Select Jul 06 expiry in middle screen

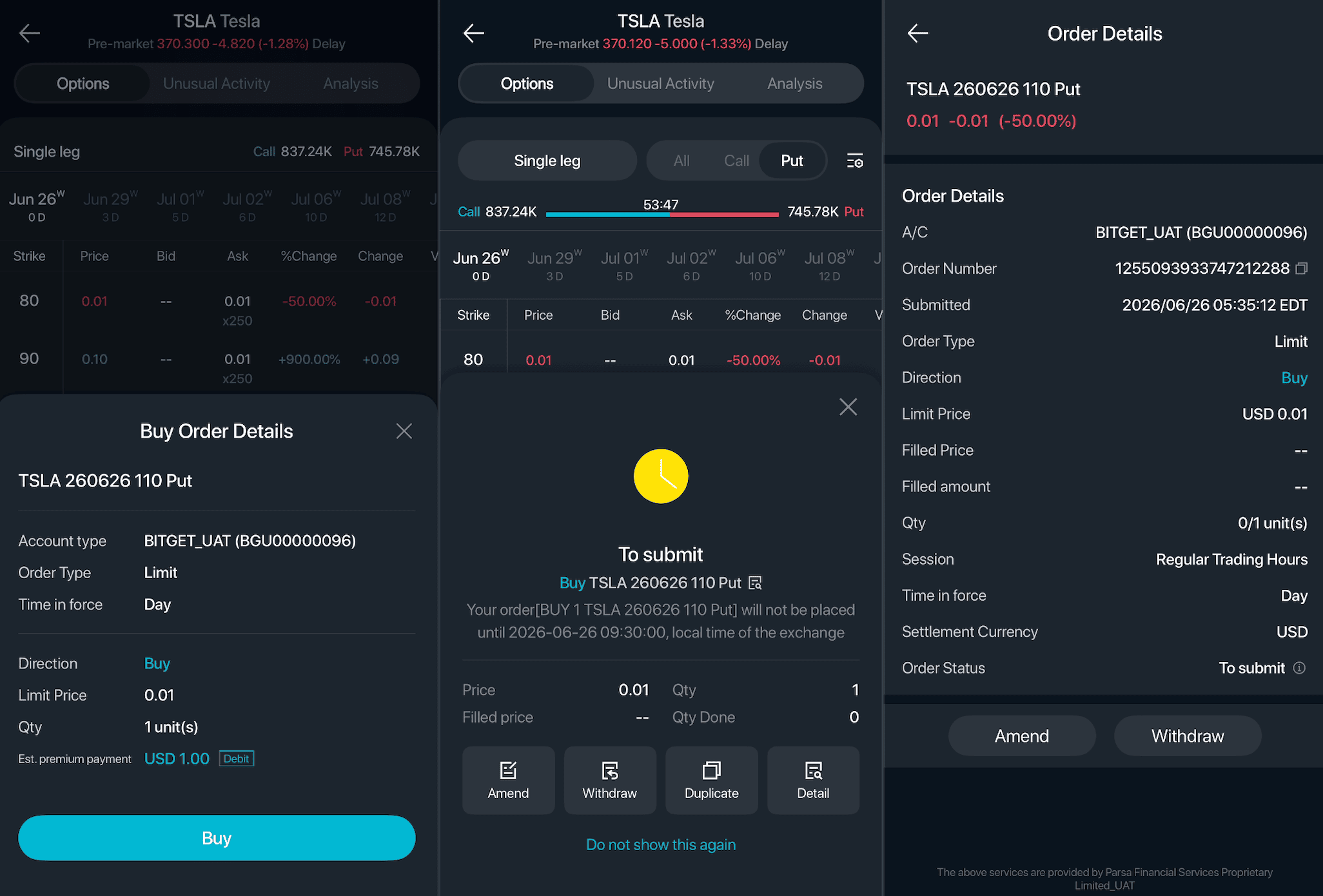tap(760, 265)
